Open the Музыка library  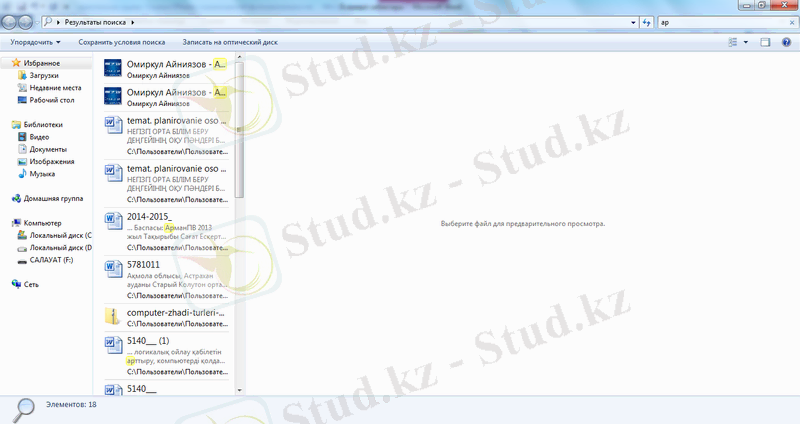[42, 173]
